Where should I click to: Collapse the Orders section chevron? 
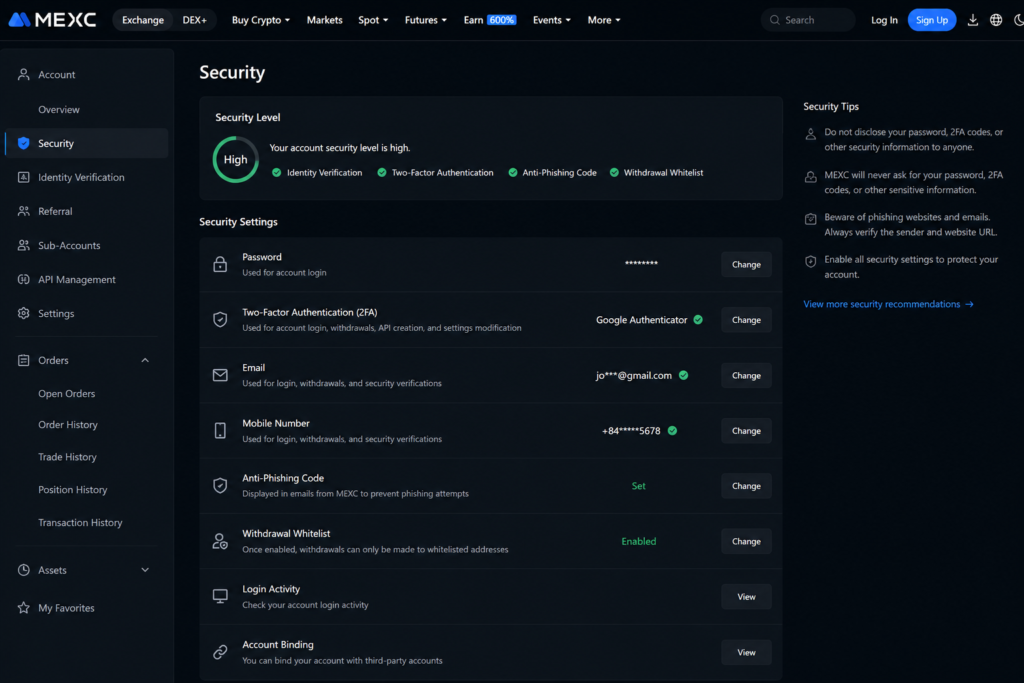(145, 360)
